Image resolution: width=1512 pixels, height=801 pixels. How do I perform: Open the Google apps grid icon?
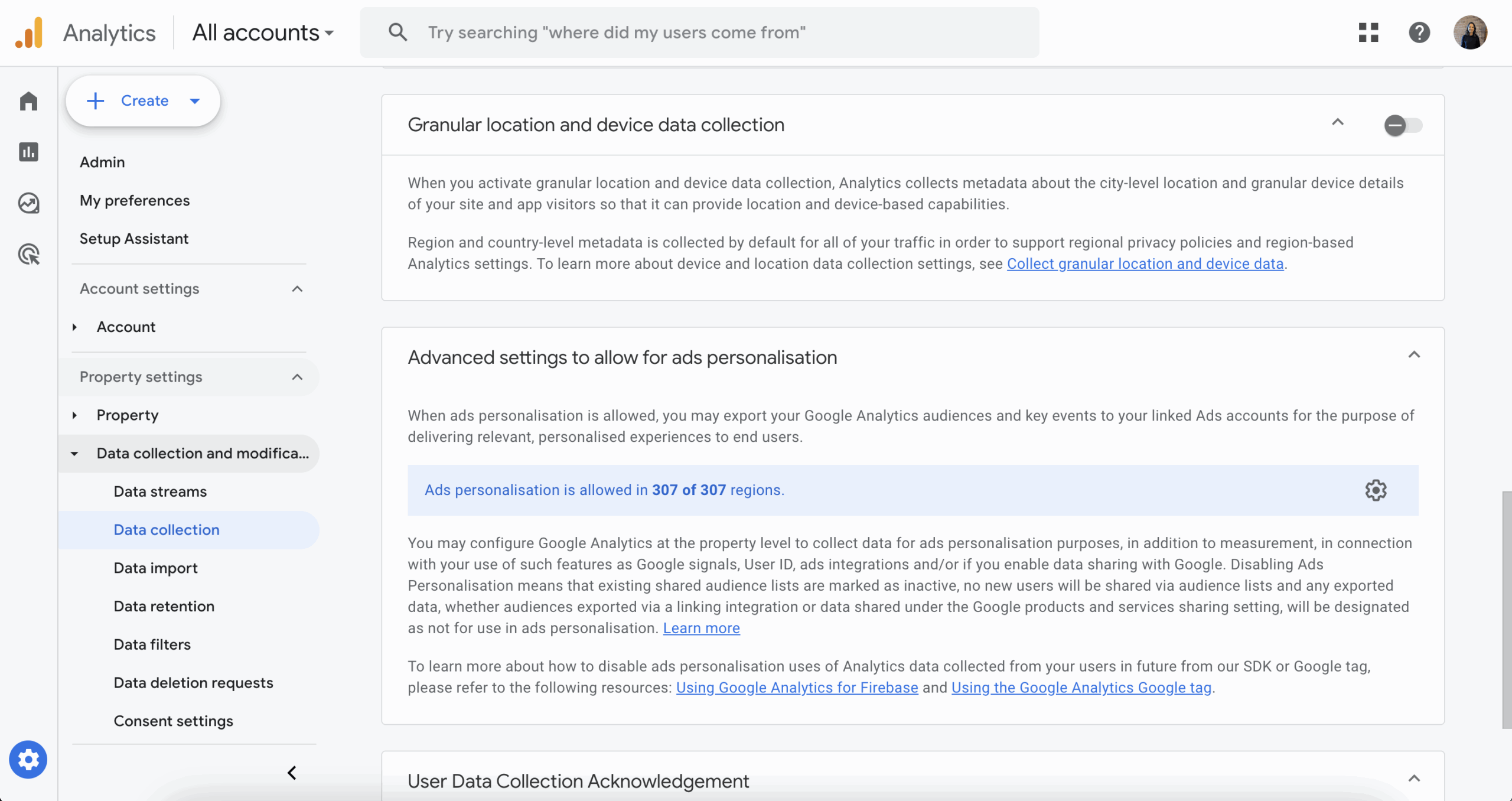click(1368, 32)
